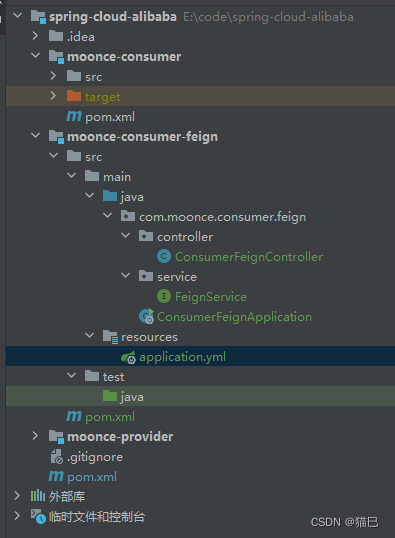Click the Maven icon of moonce-consumer pom.xml
Image resolution: width=395 pixels, height=538 pixels.
click(x=74, y=116)
